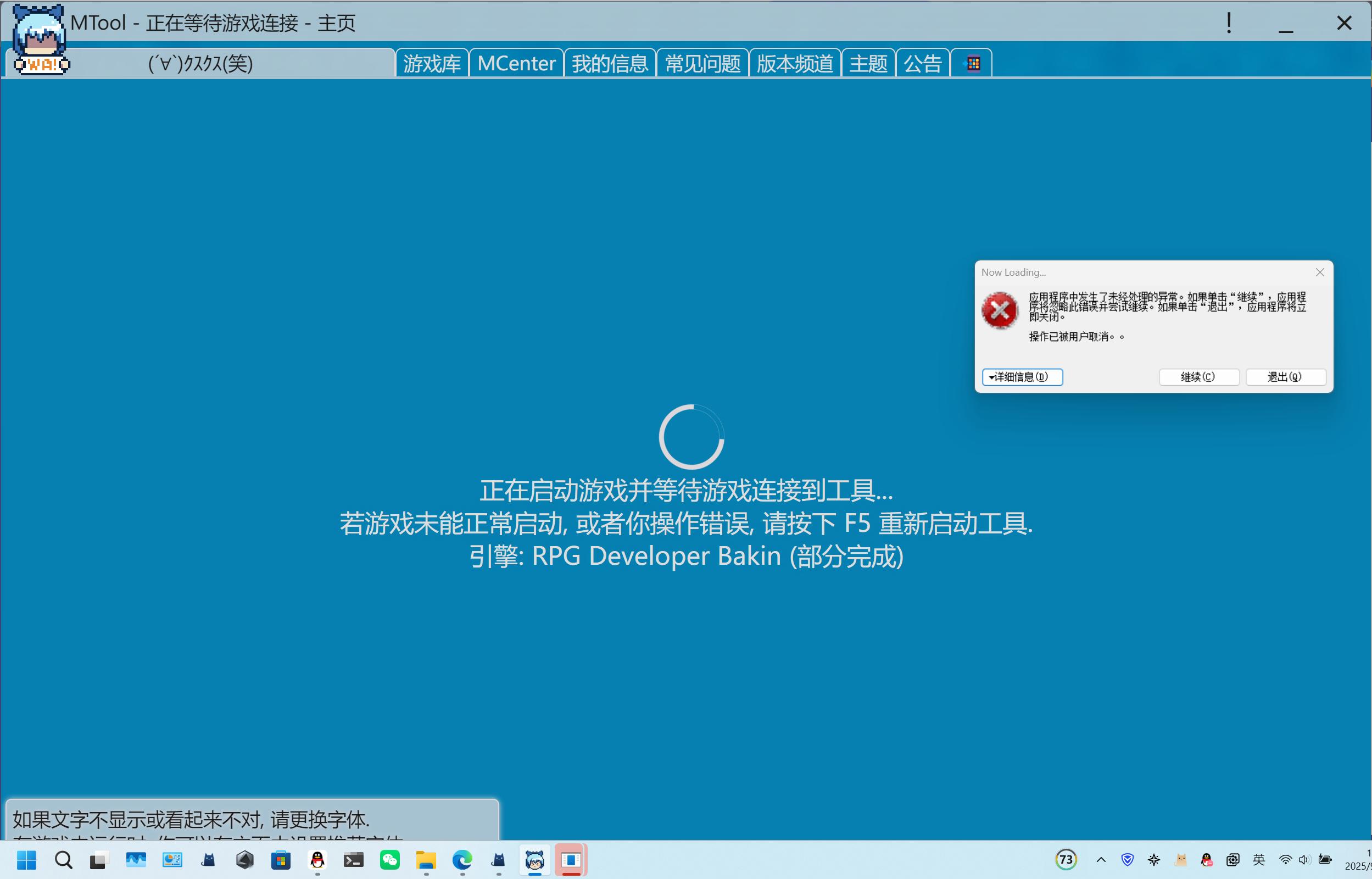Toggle English input method indicator in tray
The width and height of the screenshot is (1372, 879).
tap(1258, 860)
